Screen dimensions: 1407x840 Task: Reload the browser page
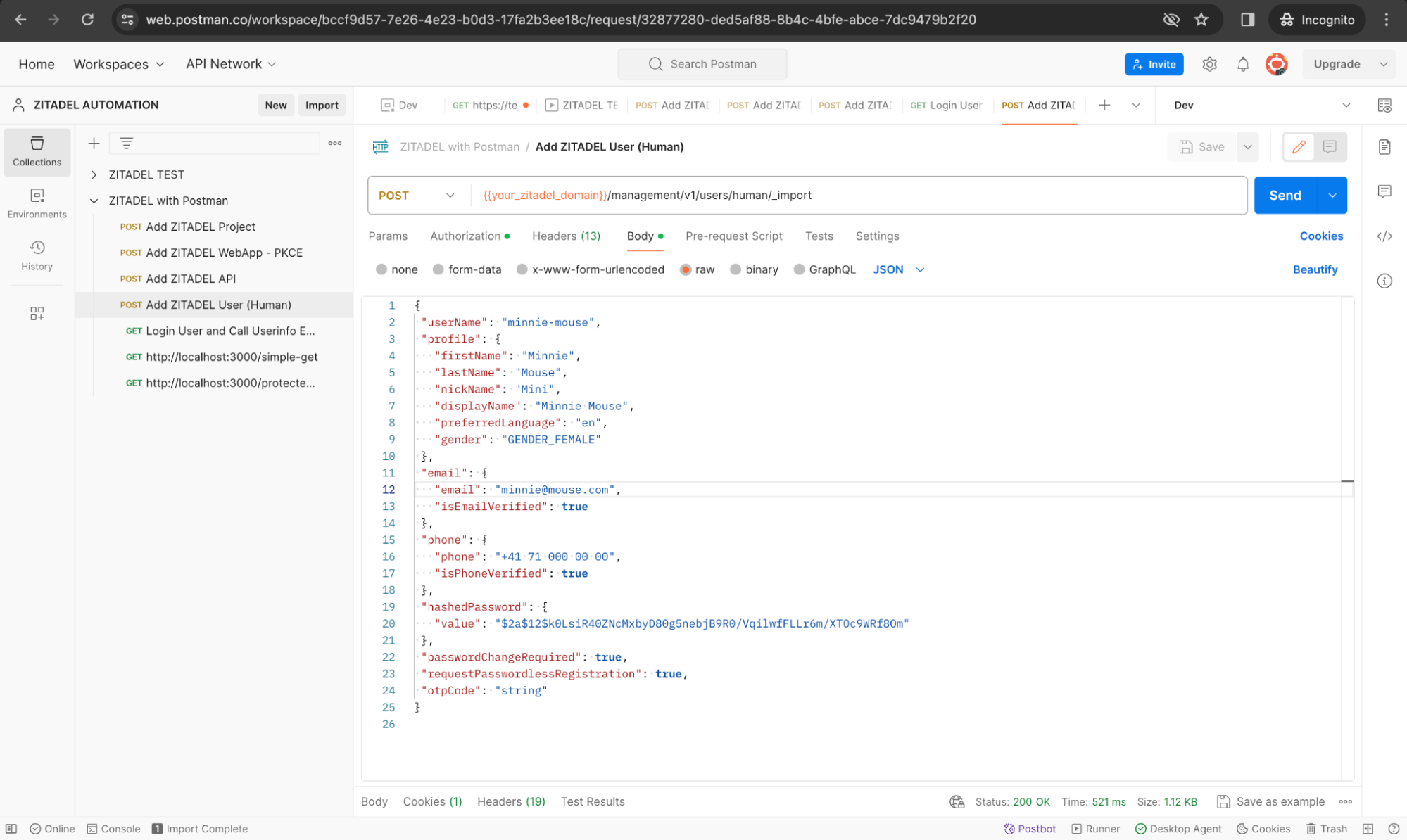click(87, 20)
